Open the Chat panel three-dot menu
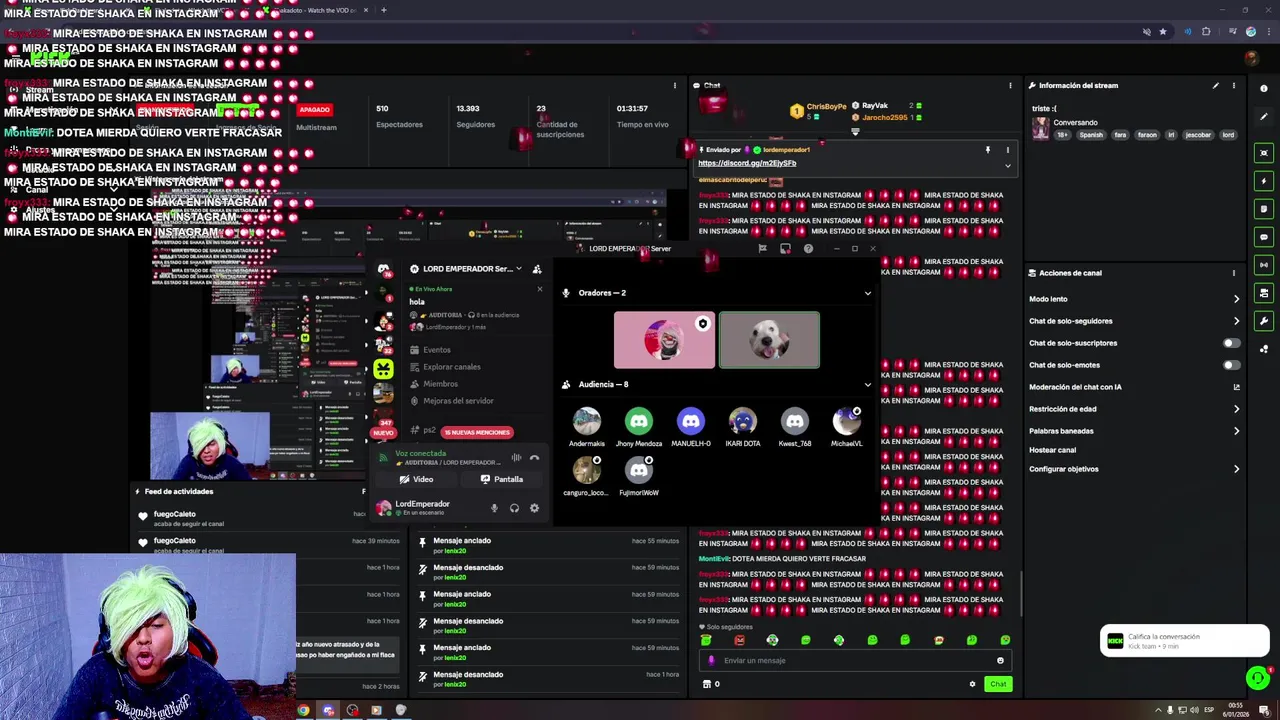The height and width of the screenshot is (720, 1280). coord(1010,86)
